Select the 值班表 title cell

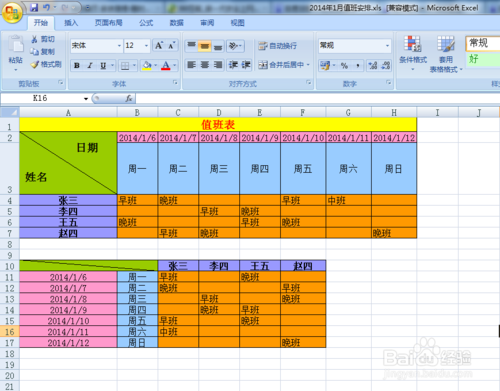point(218,125)
